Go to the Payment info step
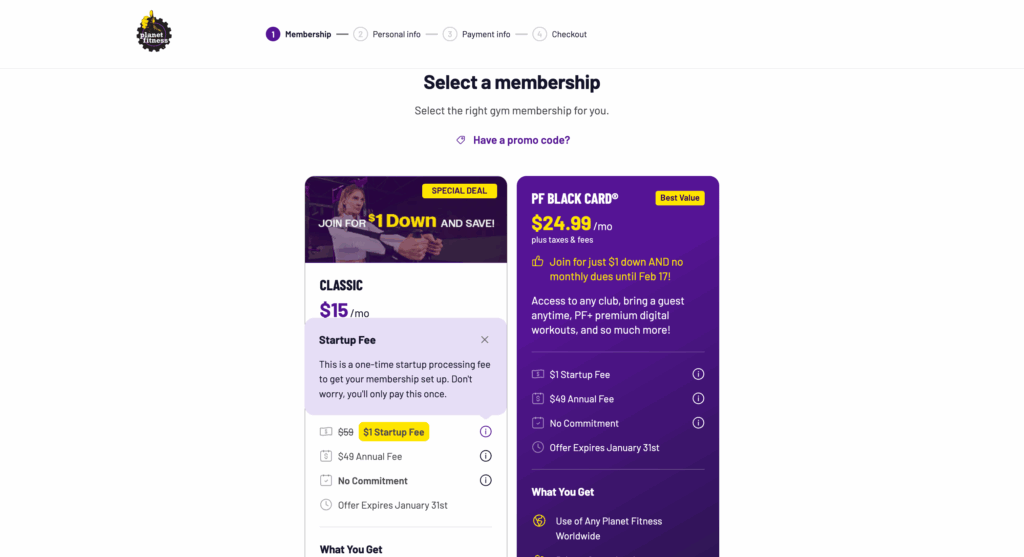The width and height of the screenshot is (1024, 557). tap(477, 34)
